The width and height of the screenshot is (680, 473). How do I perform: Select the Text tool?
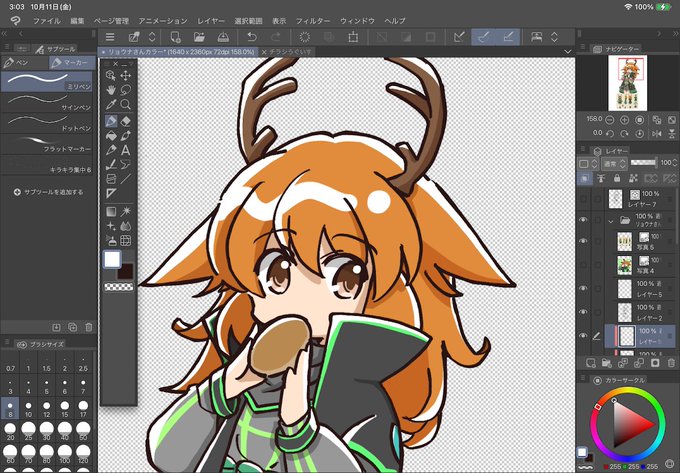pos(126,150)
